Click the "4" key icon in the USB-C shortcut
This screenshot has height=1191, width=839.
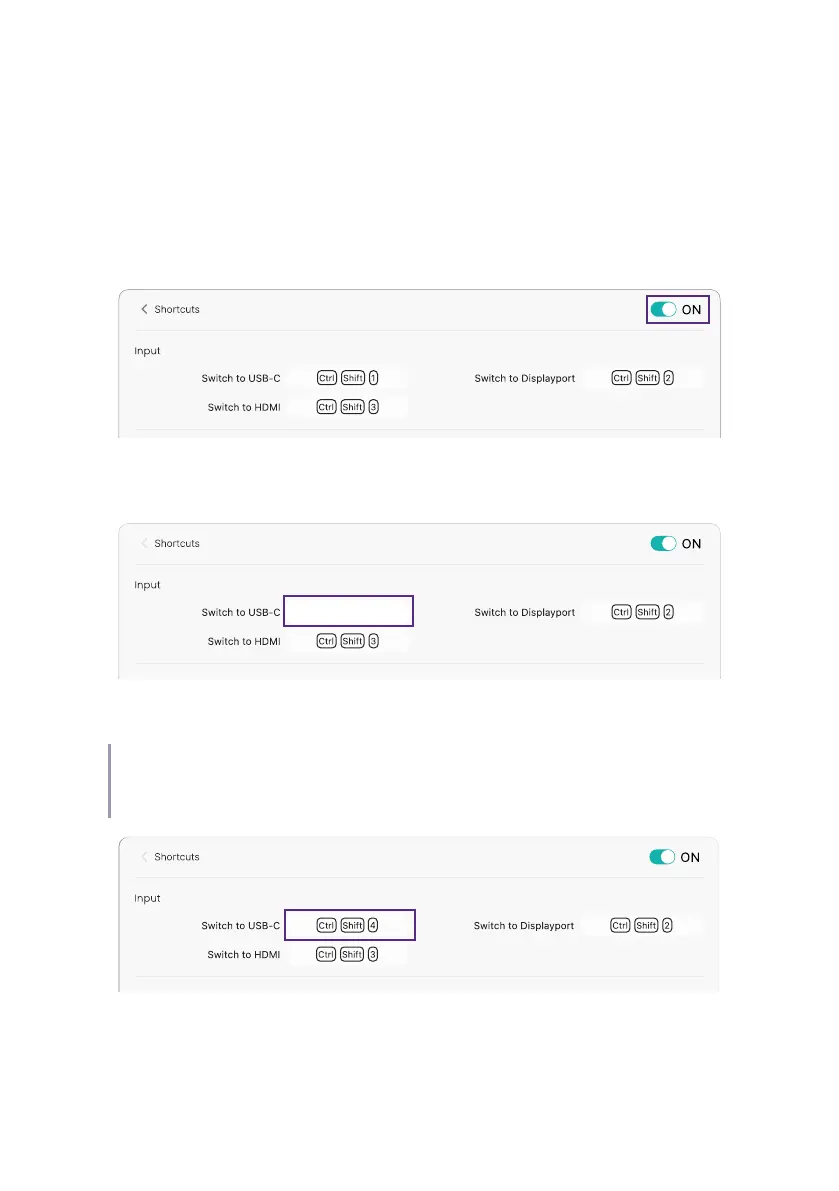tap(373, 925)
